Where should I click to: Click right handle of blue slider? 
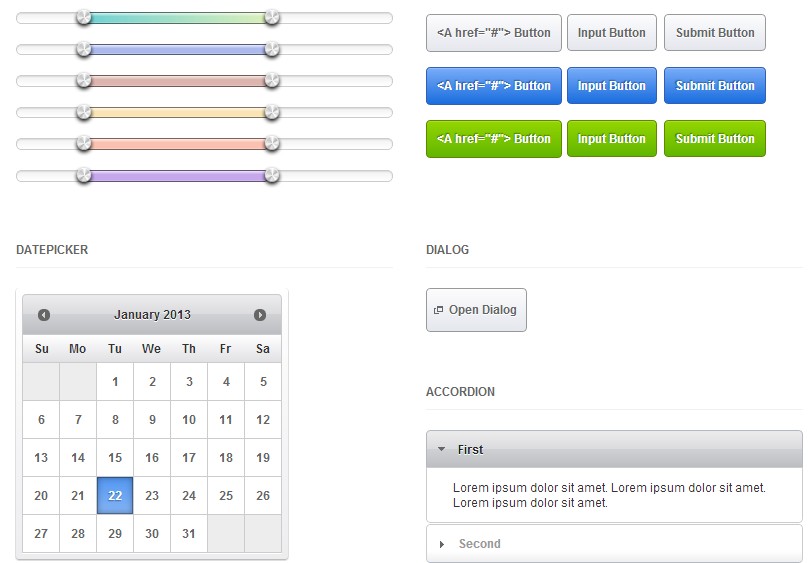(272, 49)
